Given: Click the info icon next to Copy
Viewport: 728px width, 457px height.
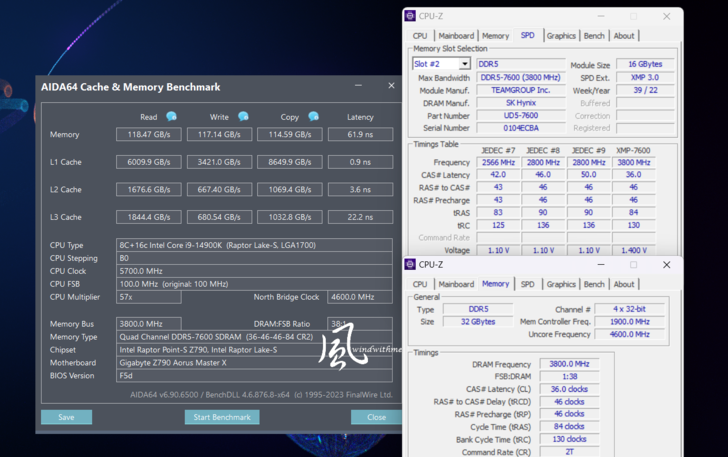Looking at the screenshot, I should click(x=313, y=117).
